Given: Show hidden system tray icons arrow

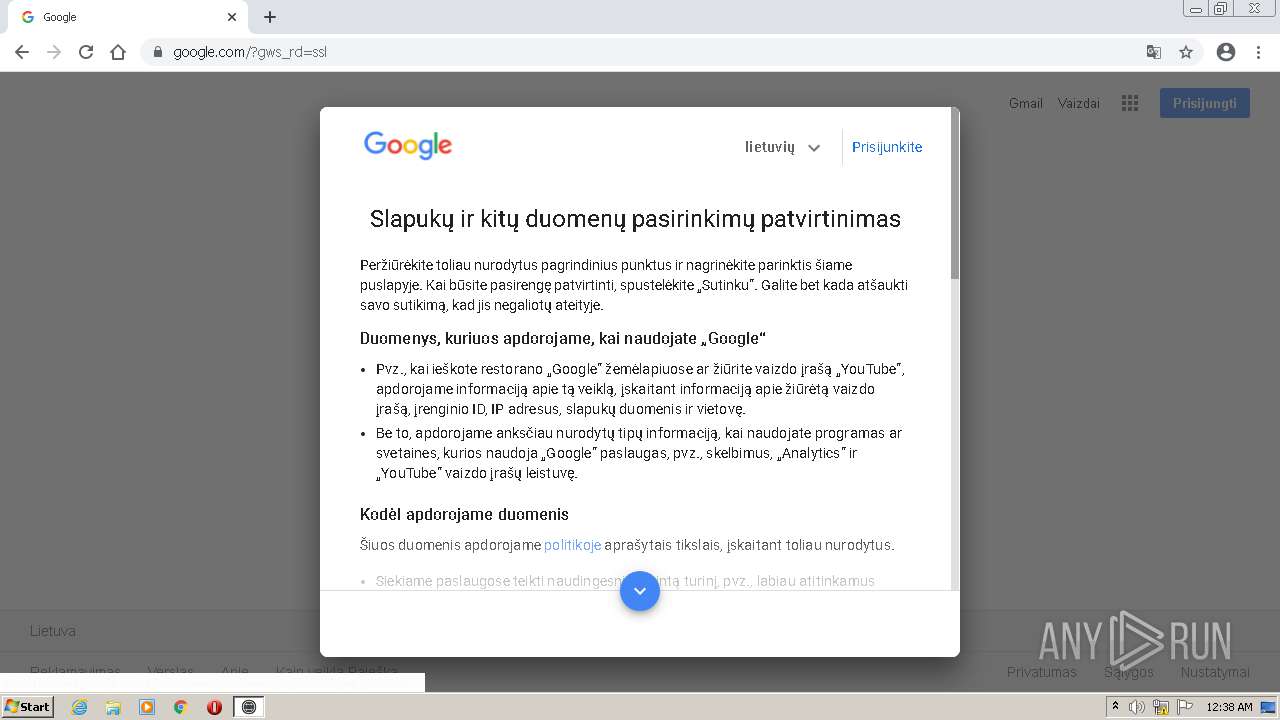Looking at the screenshot, I should coord(1116,707).
